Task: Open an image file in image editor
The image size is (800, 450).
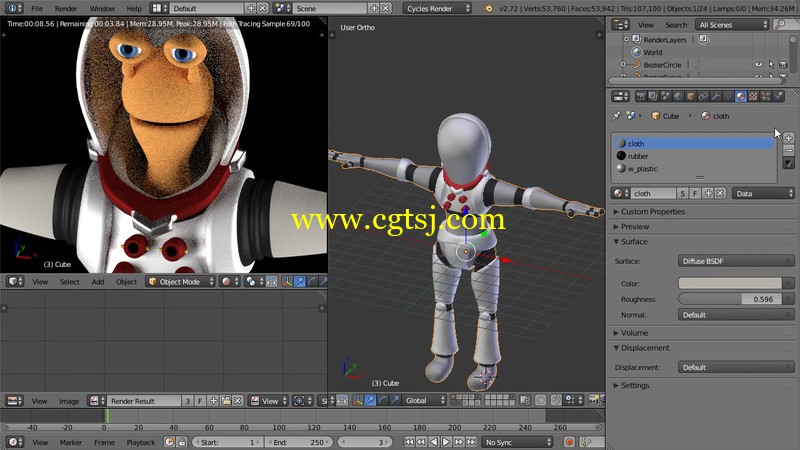Action: [226, 401]
